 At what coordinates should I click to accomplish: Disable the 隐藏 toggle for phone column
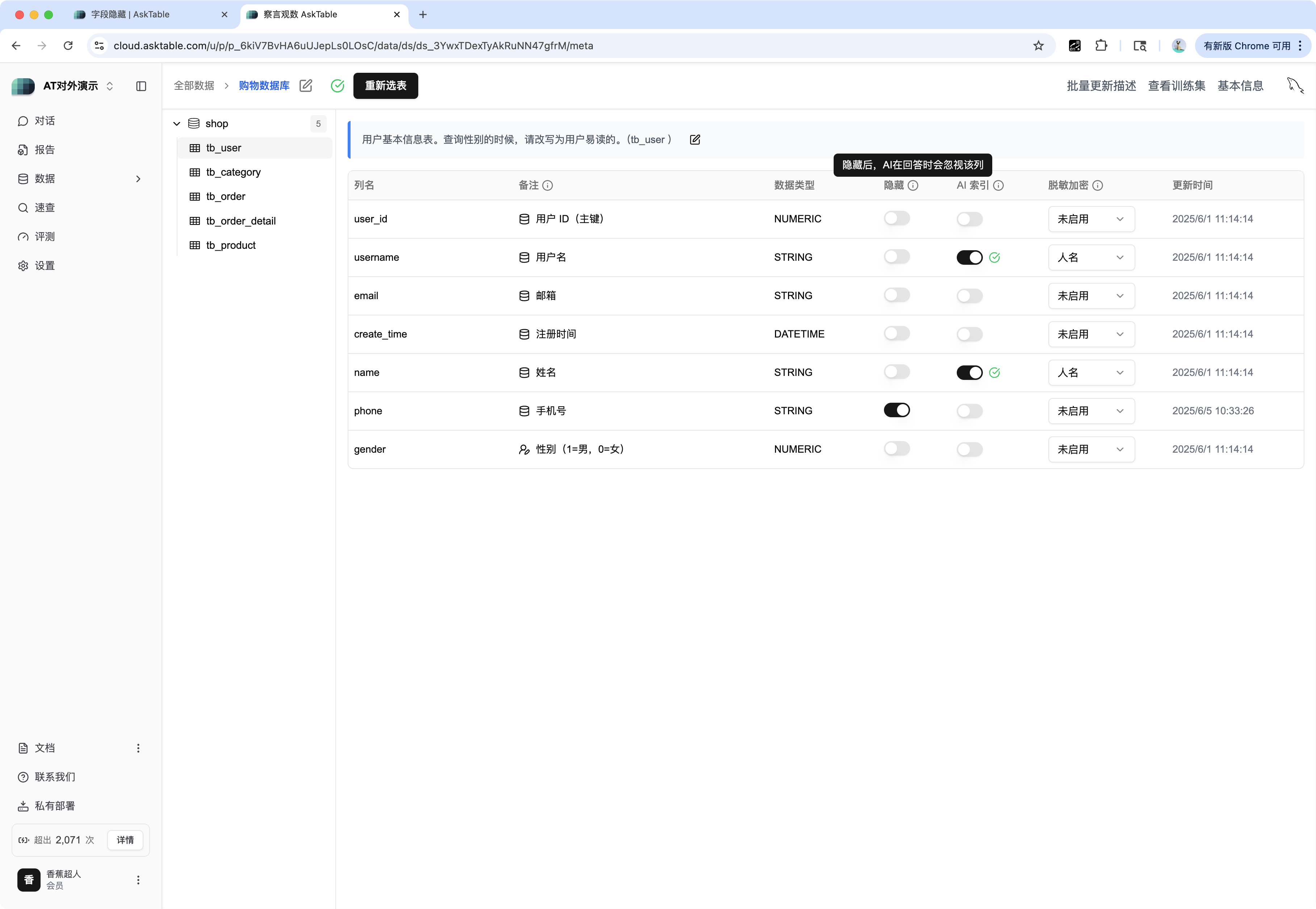pos(897,410)
